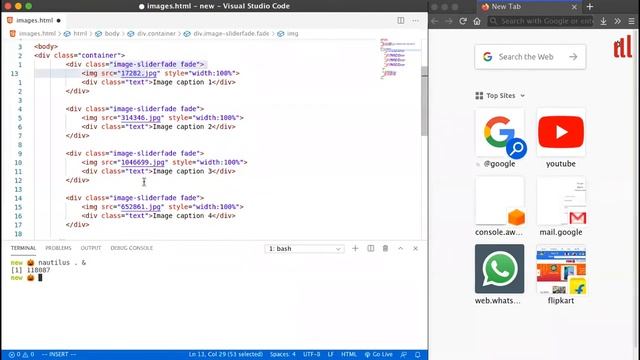Click the errors and warnings status bar indicator

pos(21,354)
